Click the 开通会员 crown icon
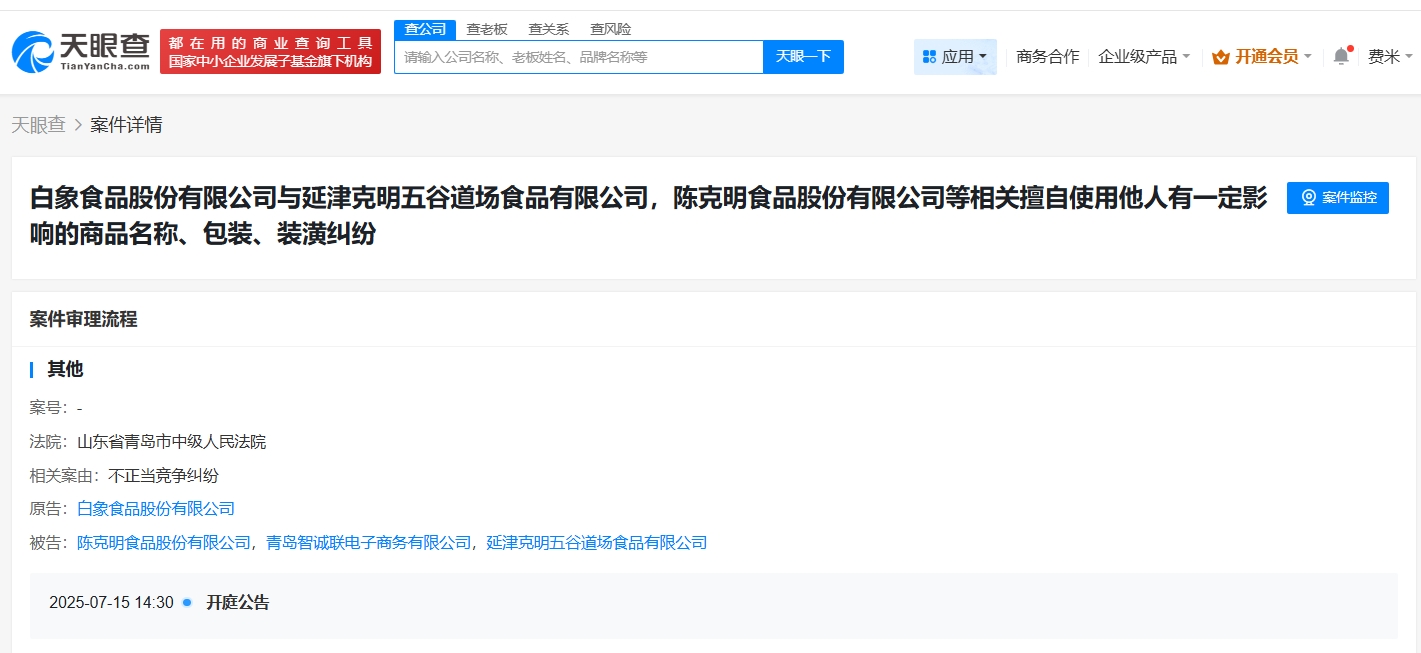Viewport: 1421px width, 653px height. [1220, 57]
